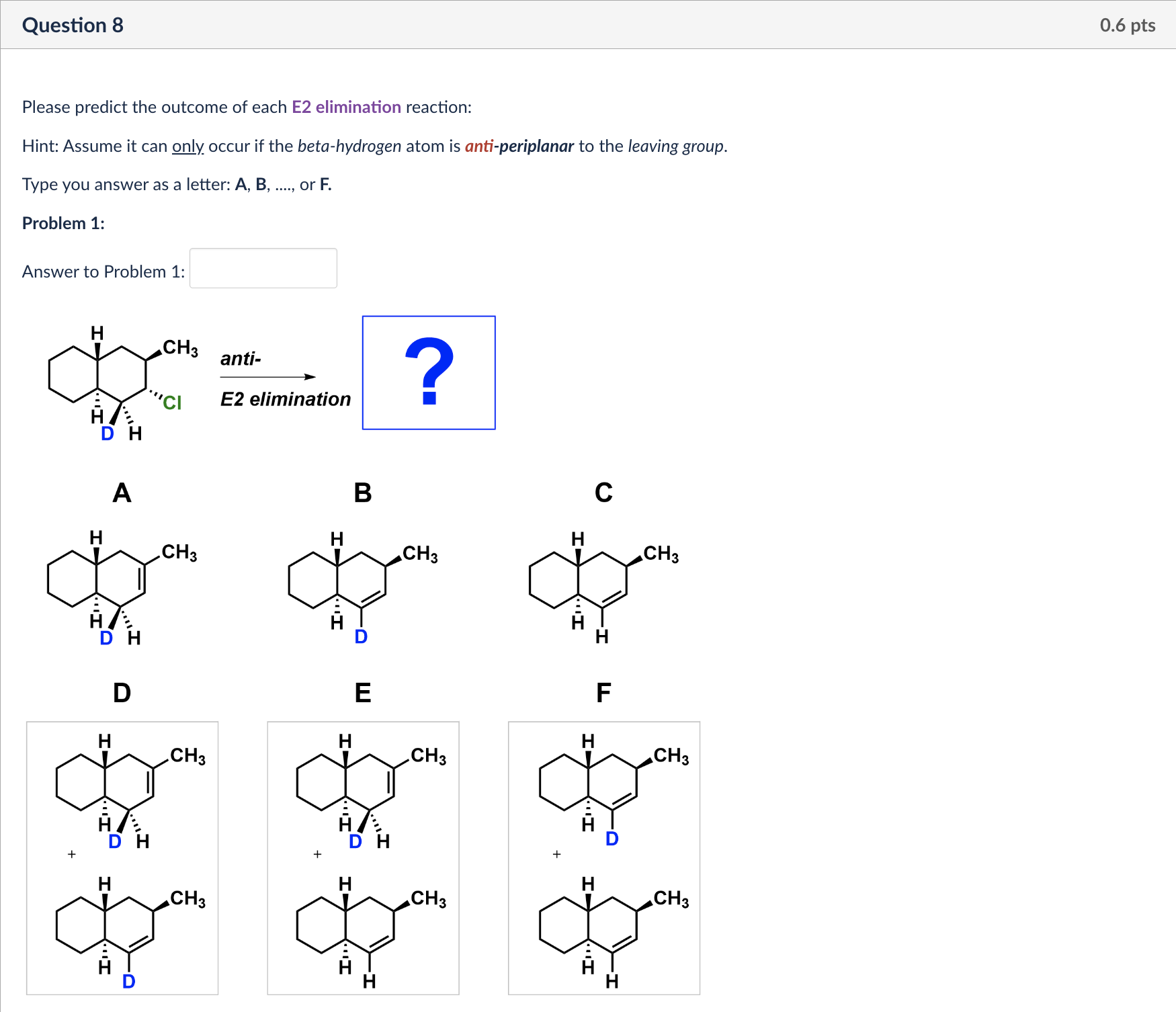The image size is (1176, 1012).
Task: Click the E2 elimination highlighted text
Action: tap(346, 107)
